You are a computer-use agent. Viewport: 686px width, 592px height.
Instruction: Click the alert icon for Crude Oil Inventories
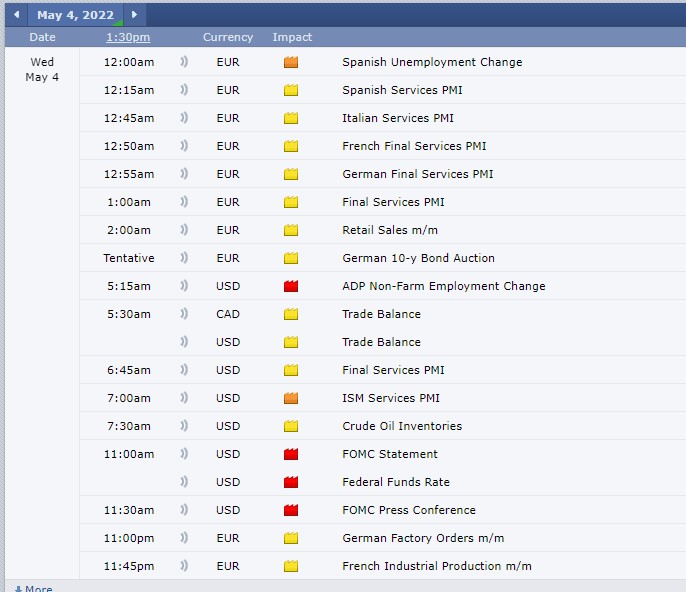184,426
